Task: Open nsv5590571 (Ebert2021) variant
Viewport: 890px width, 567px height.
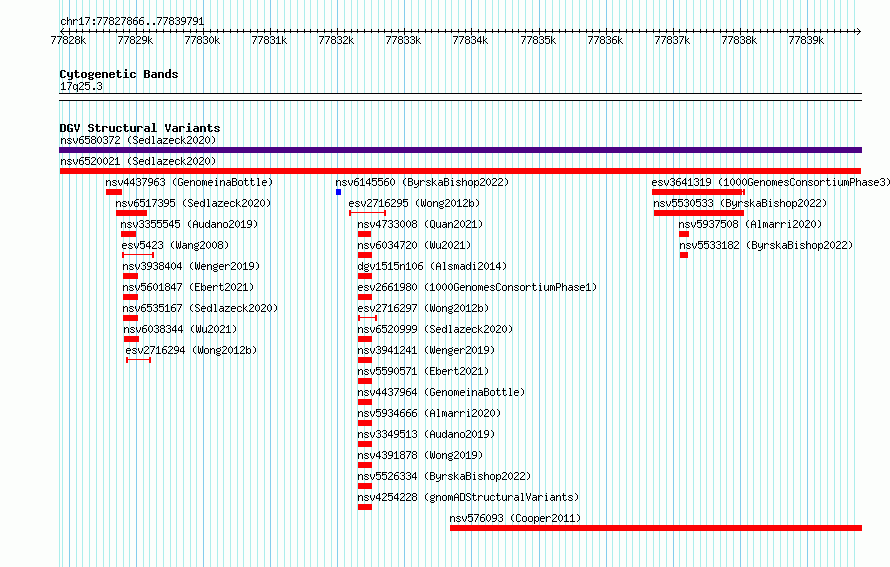Action: coord(423,371)
